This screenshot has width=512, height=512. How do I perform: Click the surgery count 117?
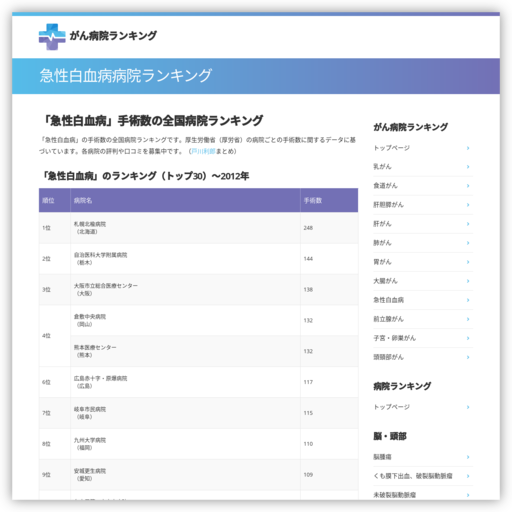(308, 382)
